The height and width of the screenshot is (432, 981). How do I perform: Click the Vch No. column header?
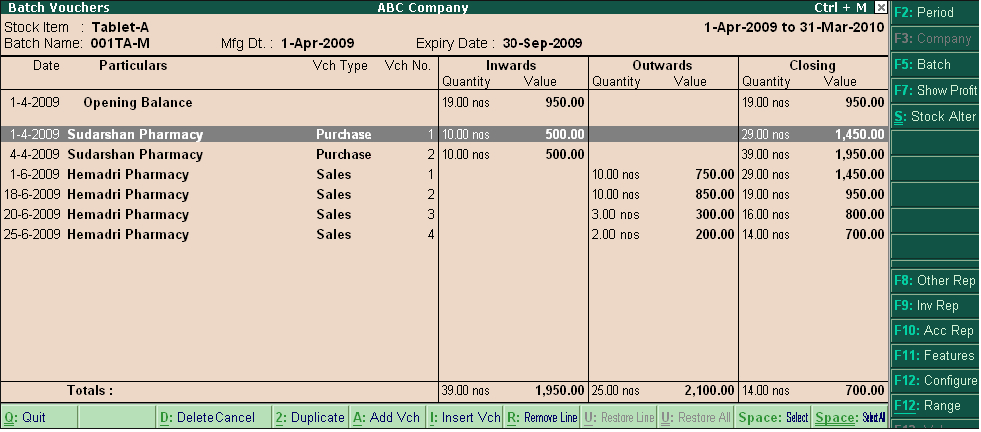tap(407, 66)
